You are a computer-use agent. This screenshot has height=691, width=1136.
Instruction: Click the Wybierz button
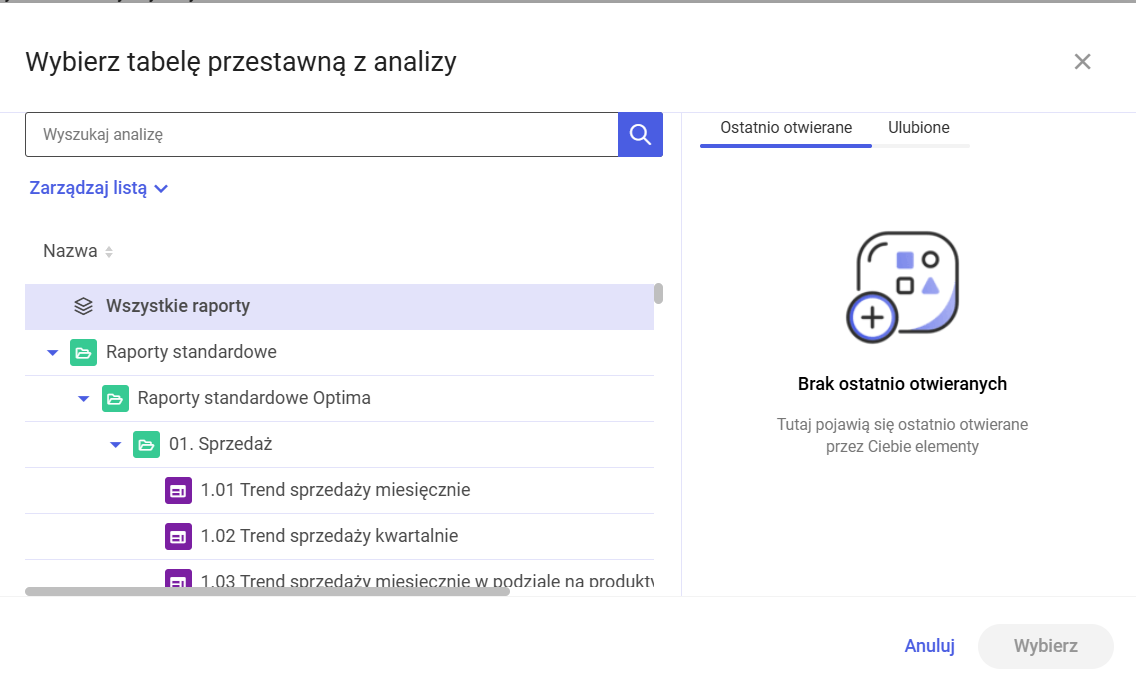1045,646
